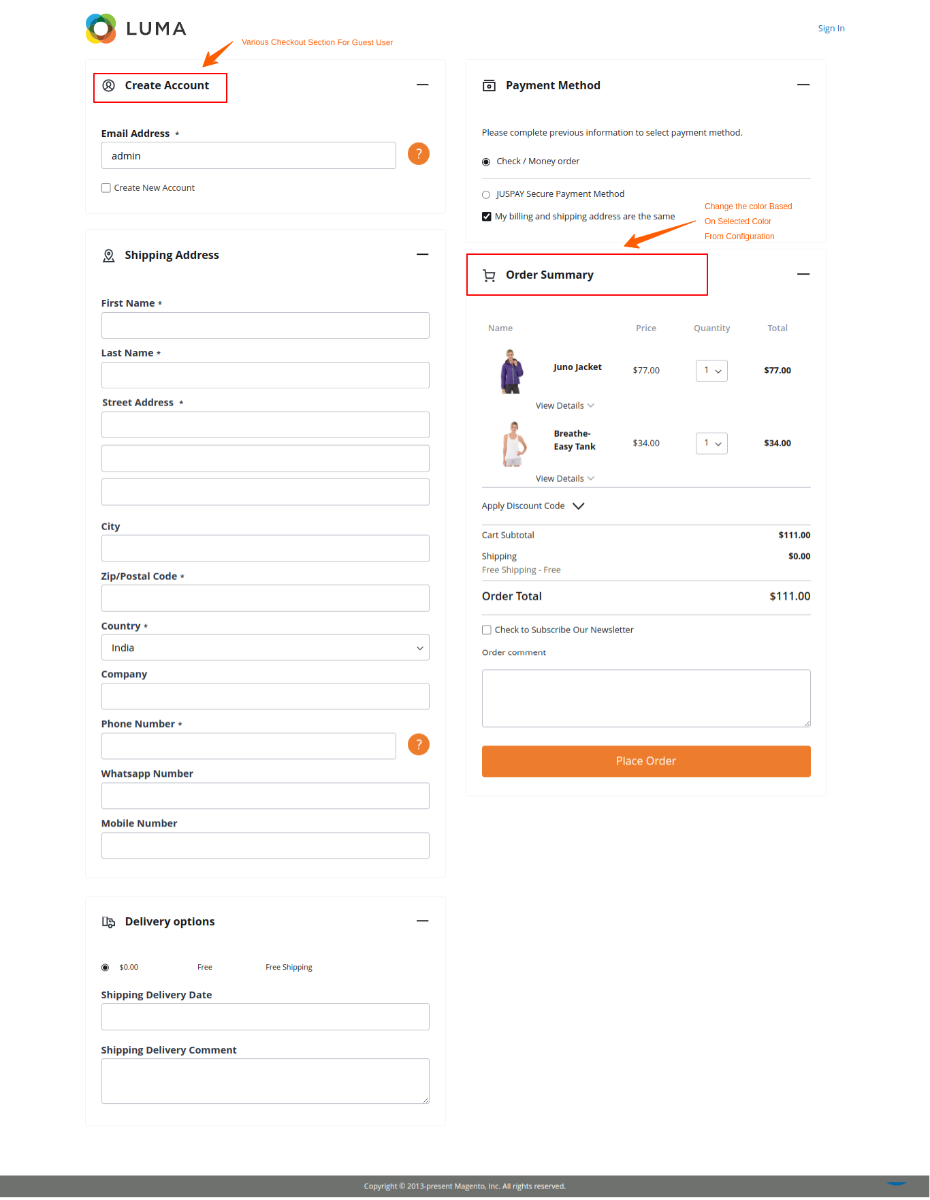
Task: Collapse the Shipping Address section
Action: [x=422, y=254]
